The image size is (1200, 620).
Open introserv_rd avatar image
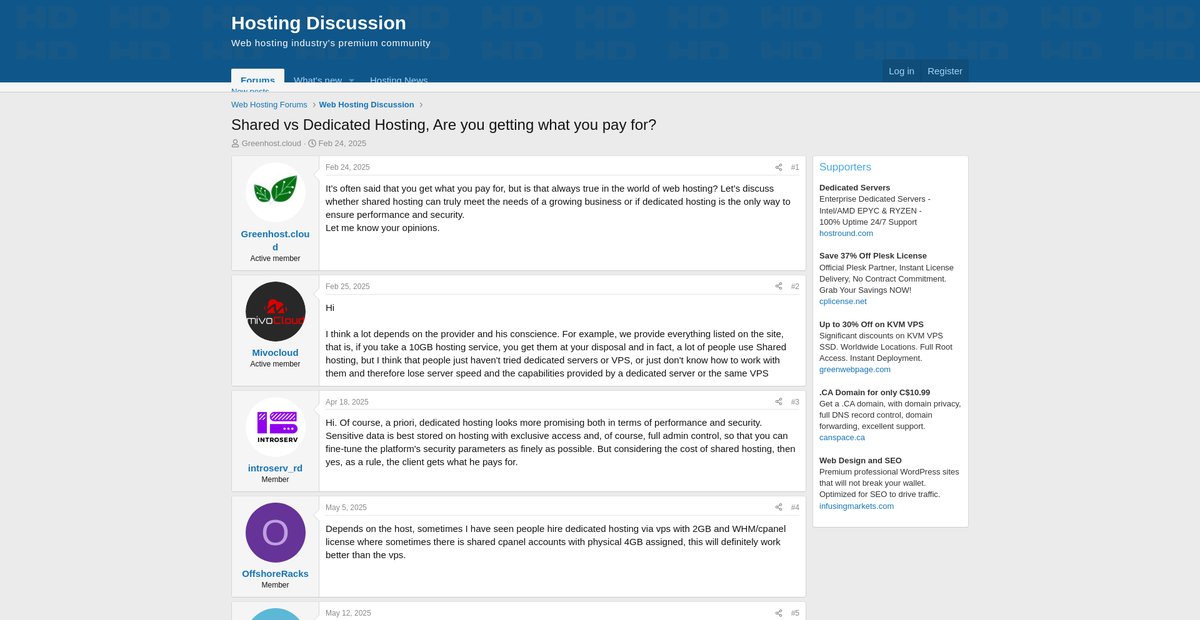click(275, 427)
